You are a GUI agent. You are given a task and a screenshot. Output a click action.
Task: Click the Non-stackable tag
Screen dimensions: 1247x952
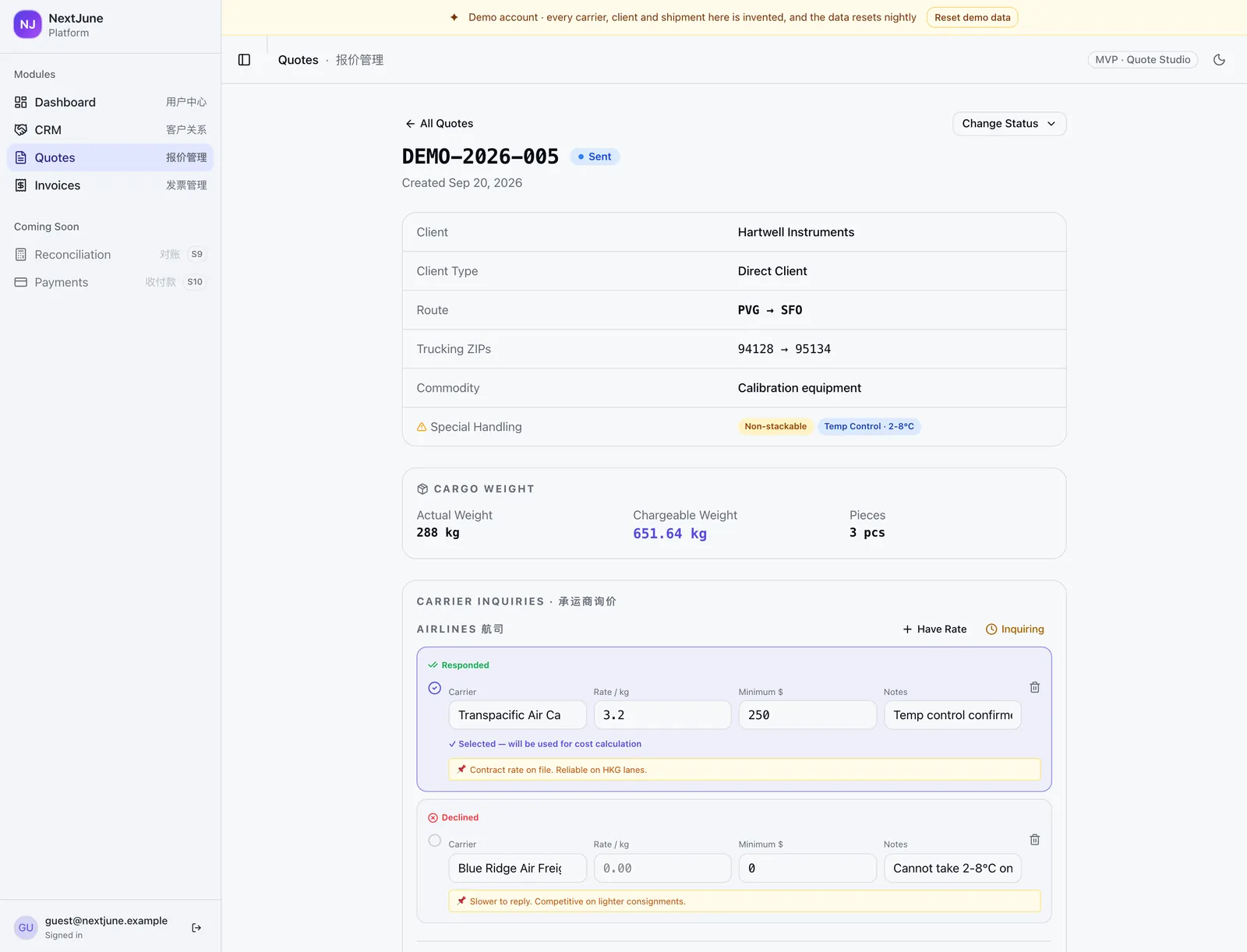pos(775,427)
